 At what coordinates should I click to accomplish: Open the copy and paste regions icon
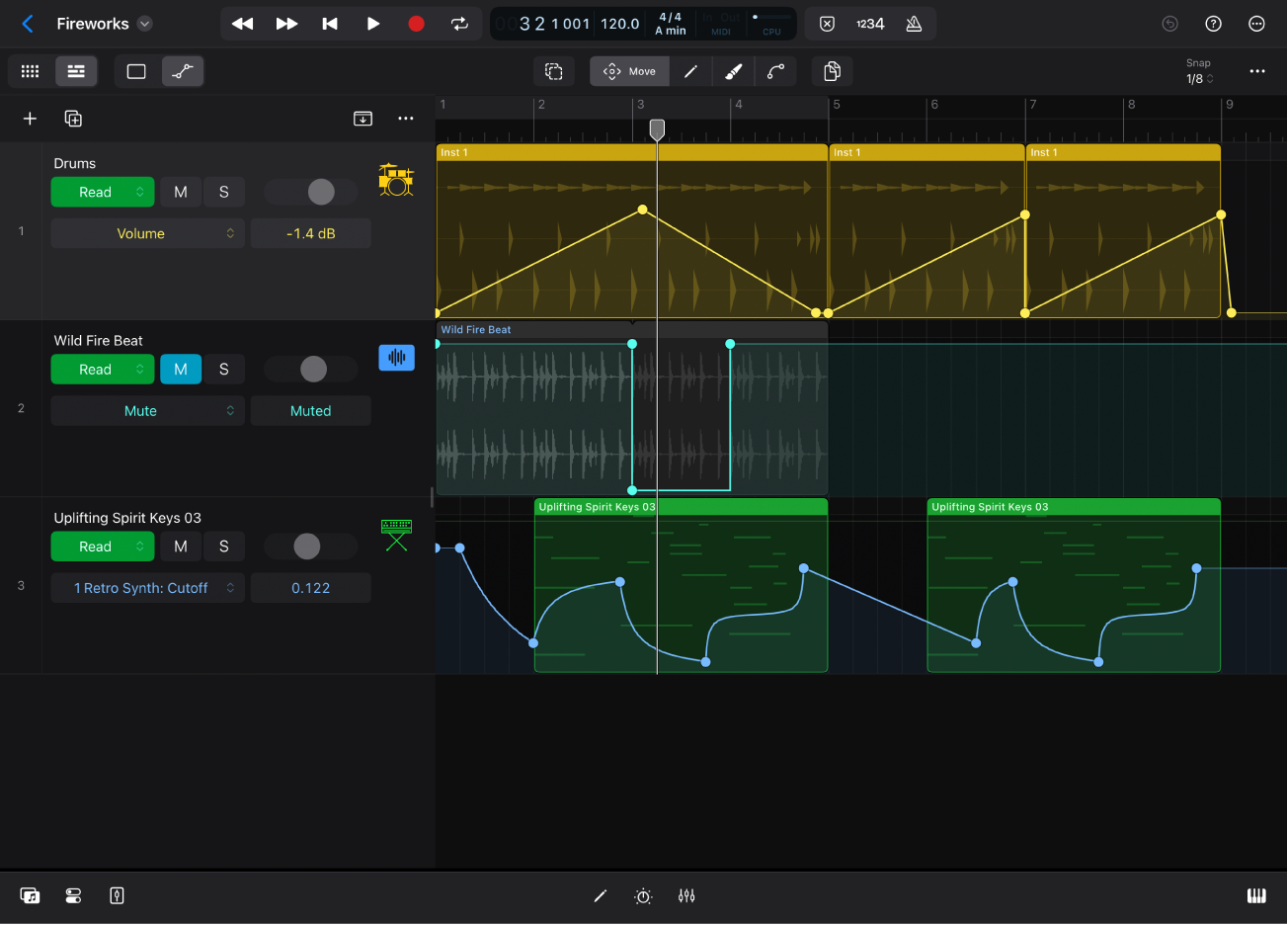[832, 71]
